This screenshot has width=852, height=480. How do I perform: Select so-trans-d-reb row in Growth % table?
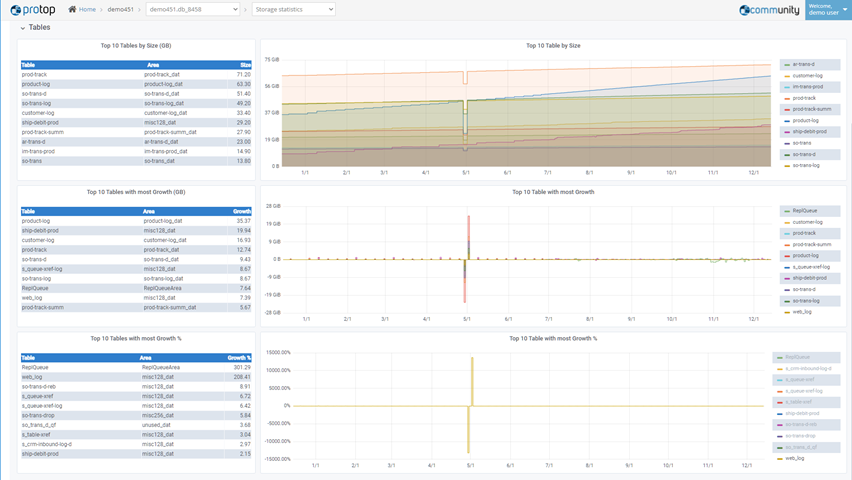point(136,387)
